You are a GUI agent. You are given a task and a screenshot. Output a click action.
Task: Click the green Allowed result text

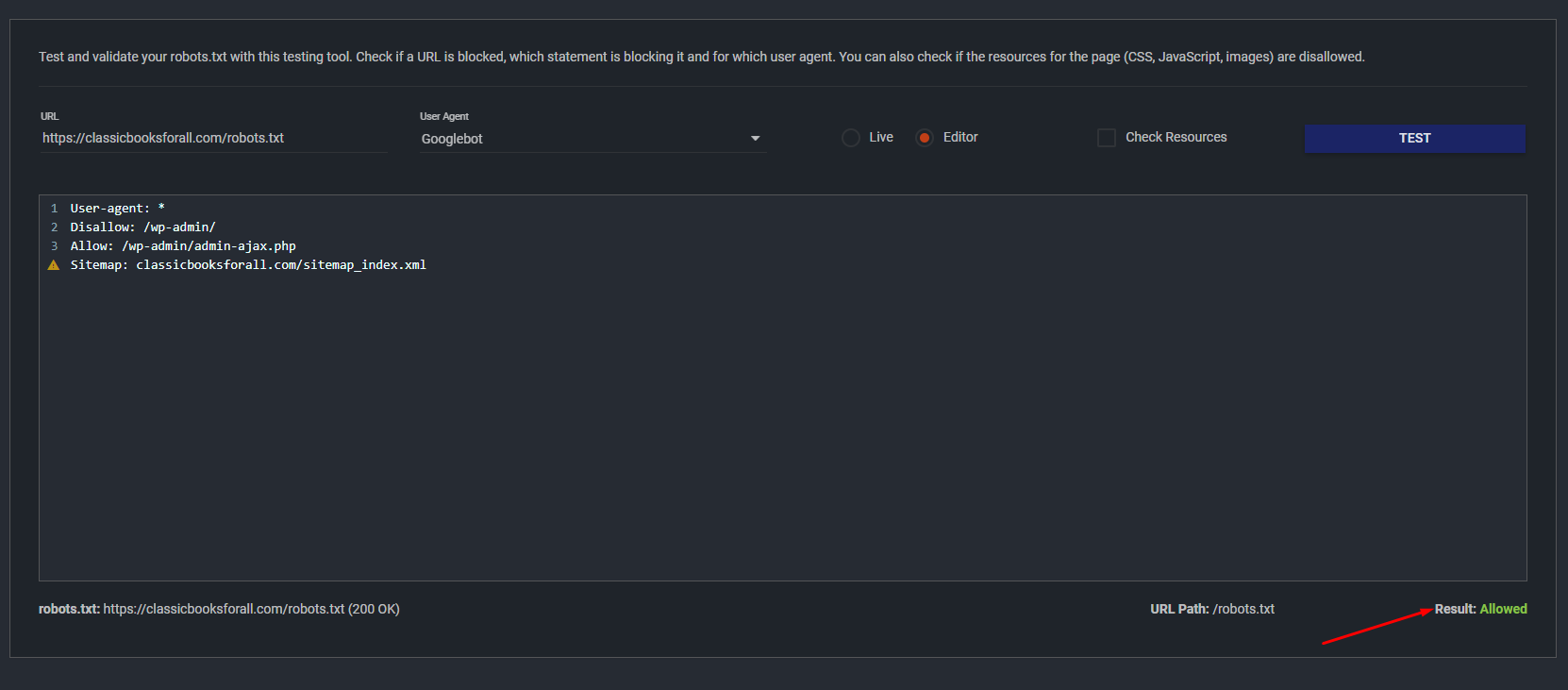pyautogui.click(x=1503, y=609)
